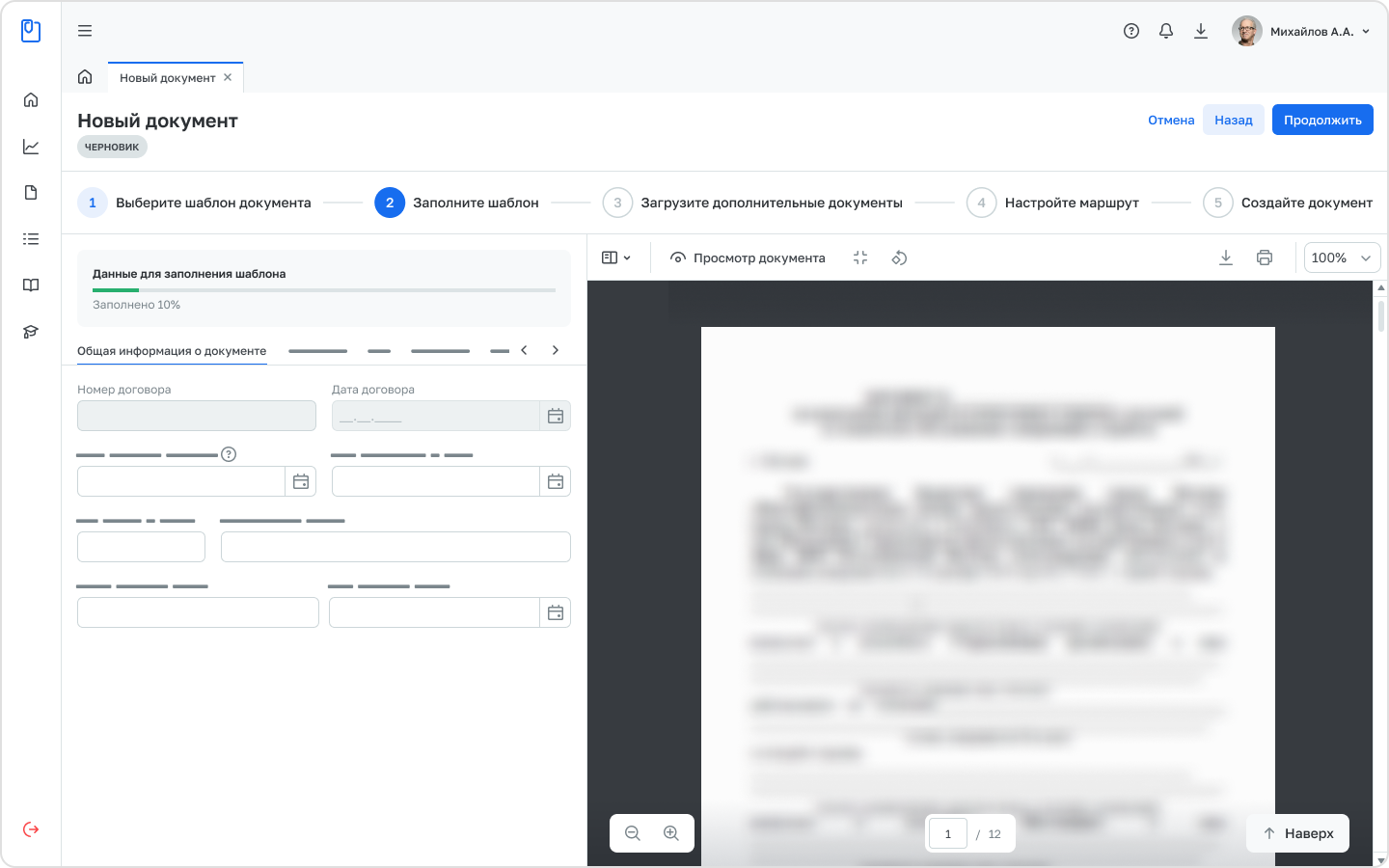Open the 100% zoom dropdown
Image resolution: width=1389 pixels, height=868 pixels.
(1342, 258)
